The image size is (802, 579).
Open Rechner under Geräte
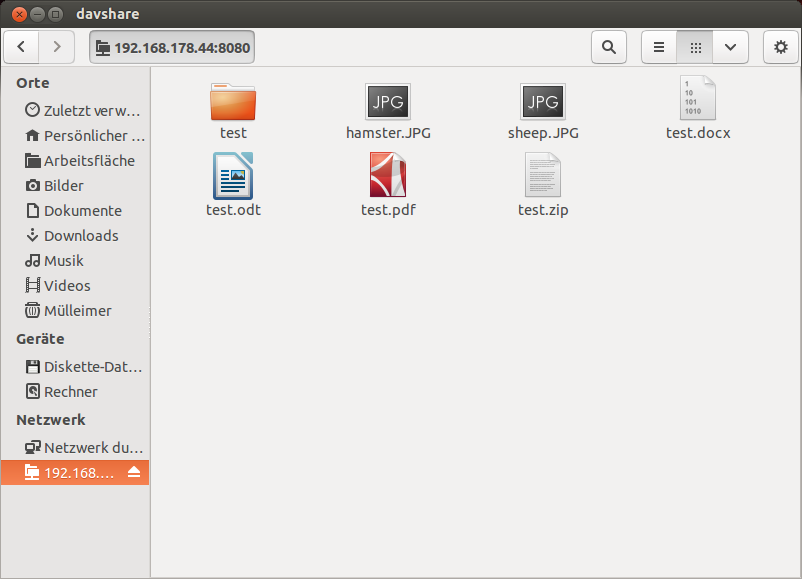tap(70, 392)
